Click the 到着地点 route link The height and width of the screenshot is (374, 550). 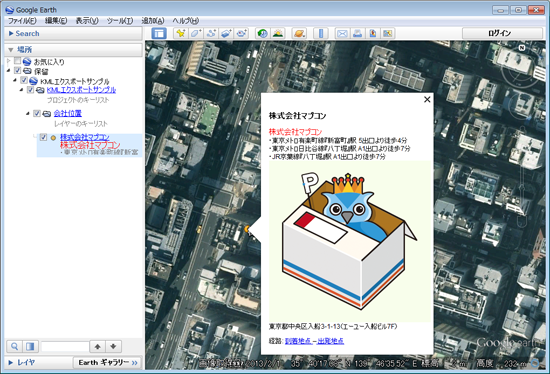point(298,341)
